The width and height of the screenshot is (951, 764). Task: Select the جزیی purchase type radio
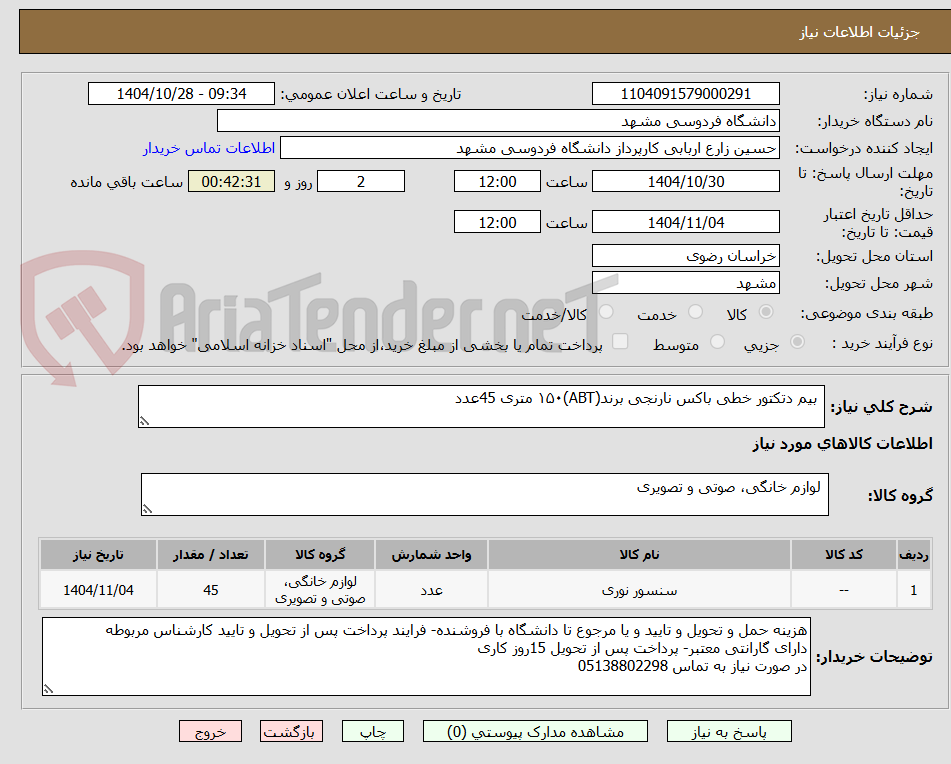(x=798, y=342)
